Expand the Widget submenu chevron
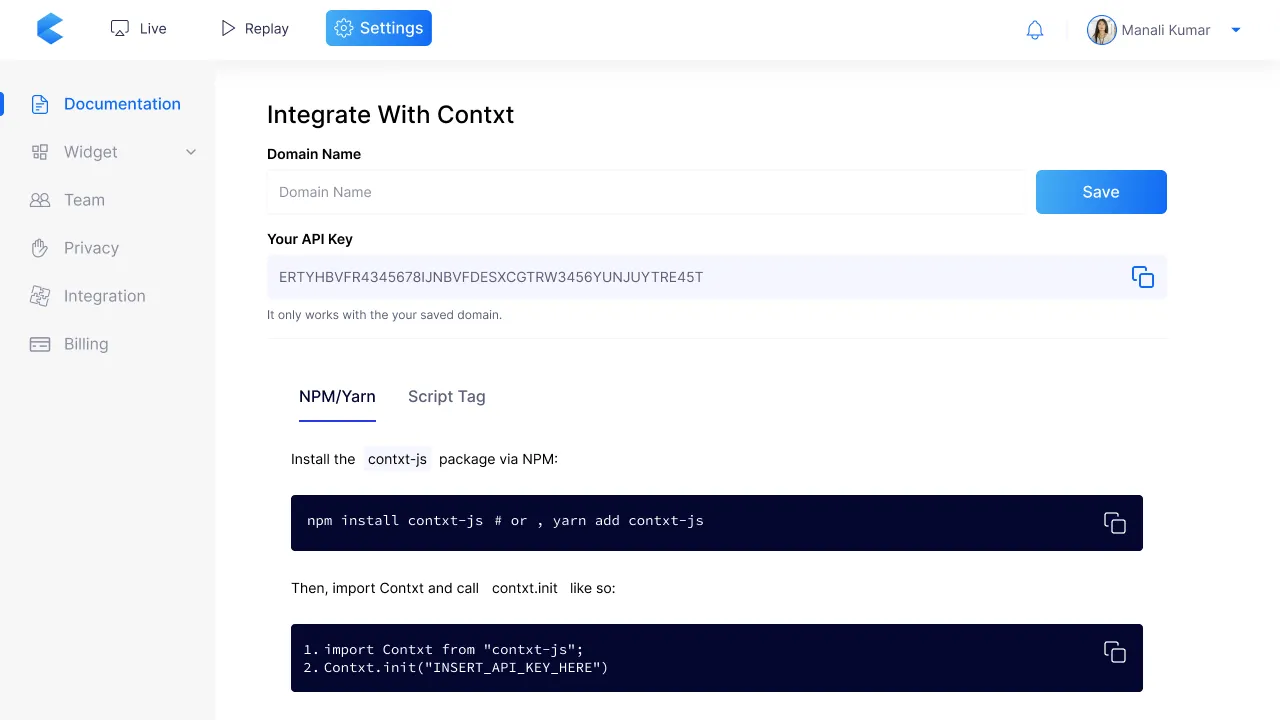 click(x=191, y=152)
